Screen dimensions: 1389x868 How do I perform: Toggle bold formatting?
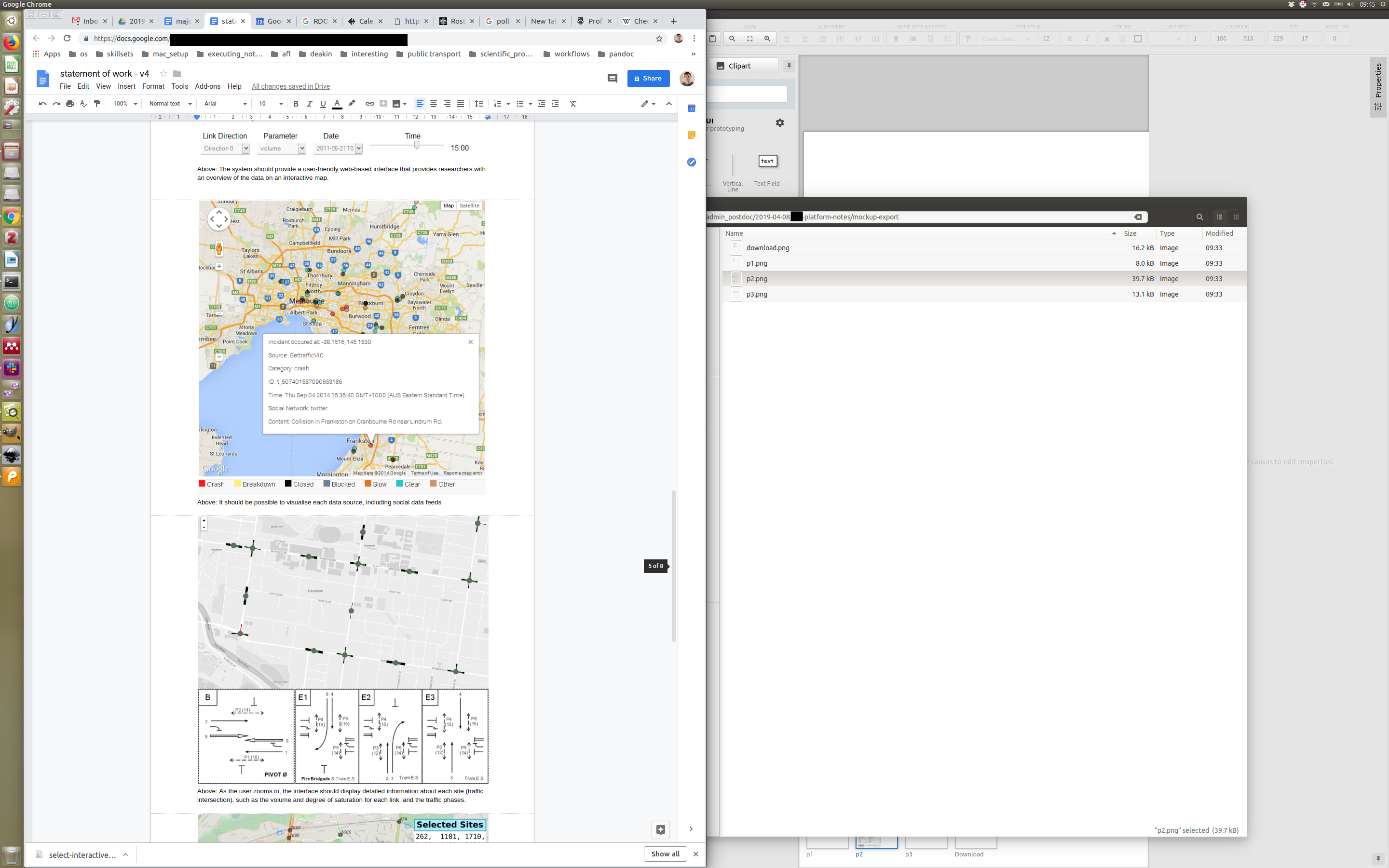point(296,104)
